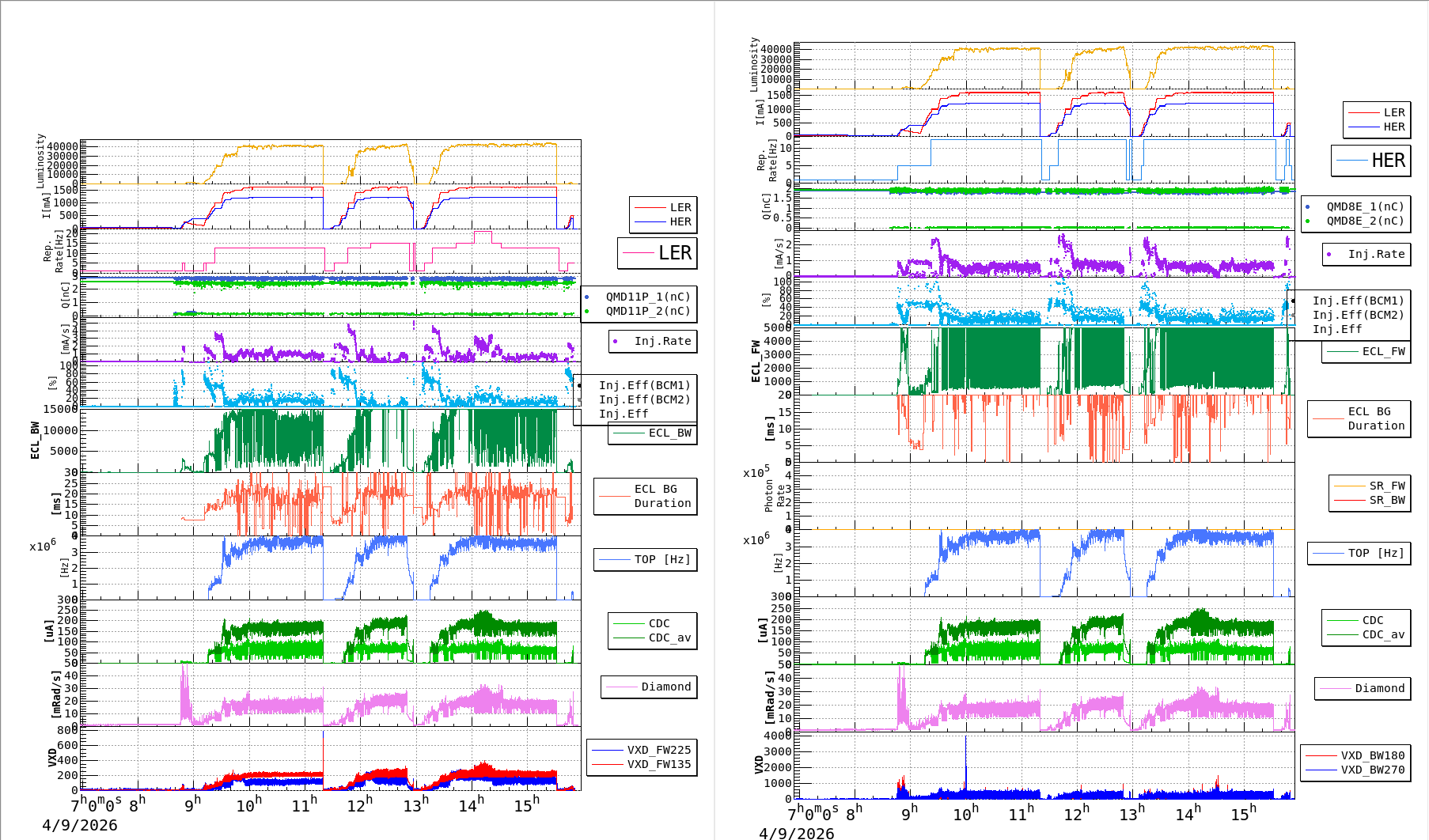The image size is (1429, 840).
Task: Click the large HER legend box
Action: point(1370,161)
